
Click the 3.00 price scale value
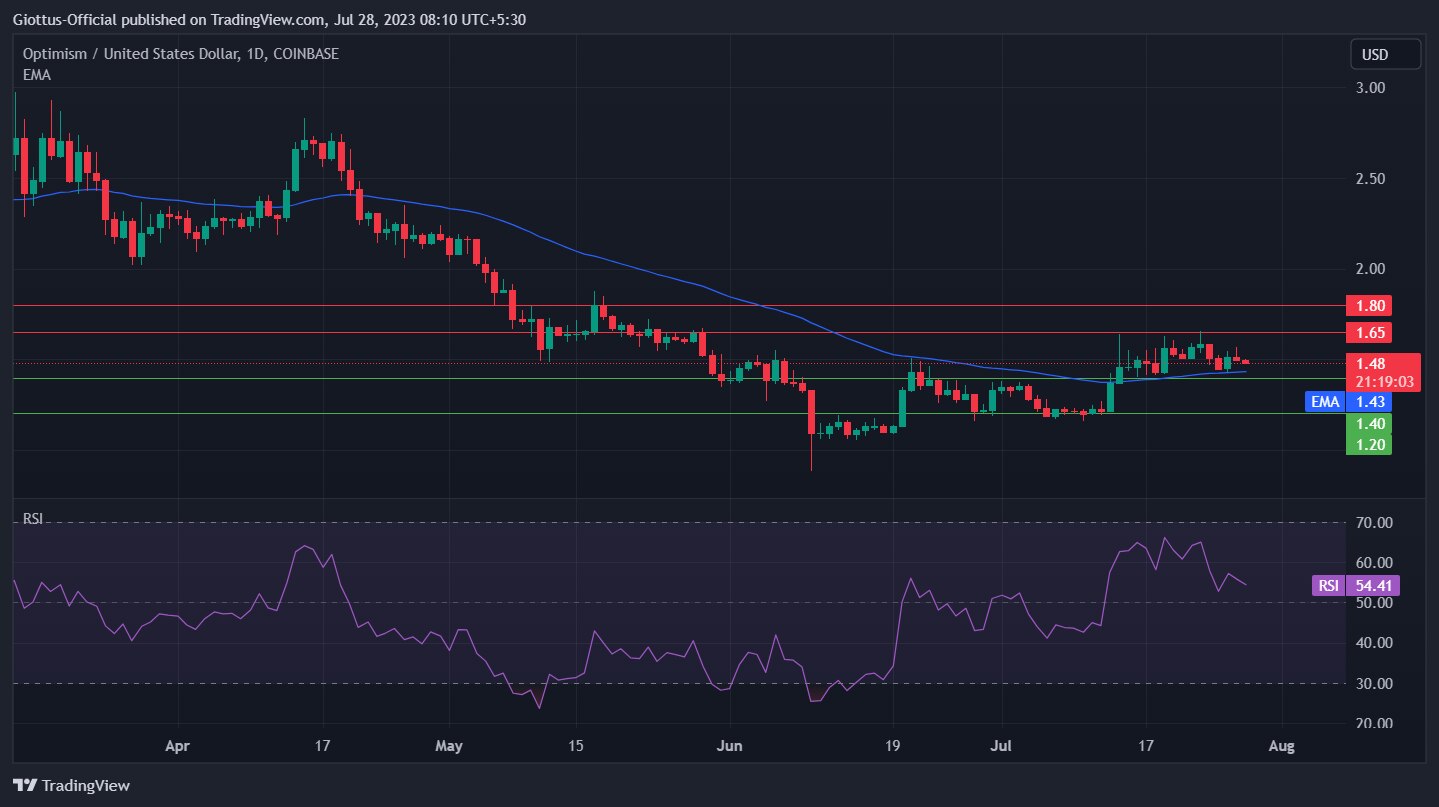click(x=1368, y=88)
